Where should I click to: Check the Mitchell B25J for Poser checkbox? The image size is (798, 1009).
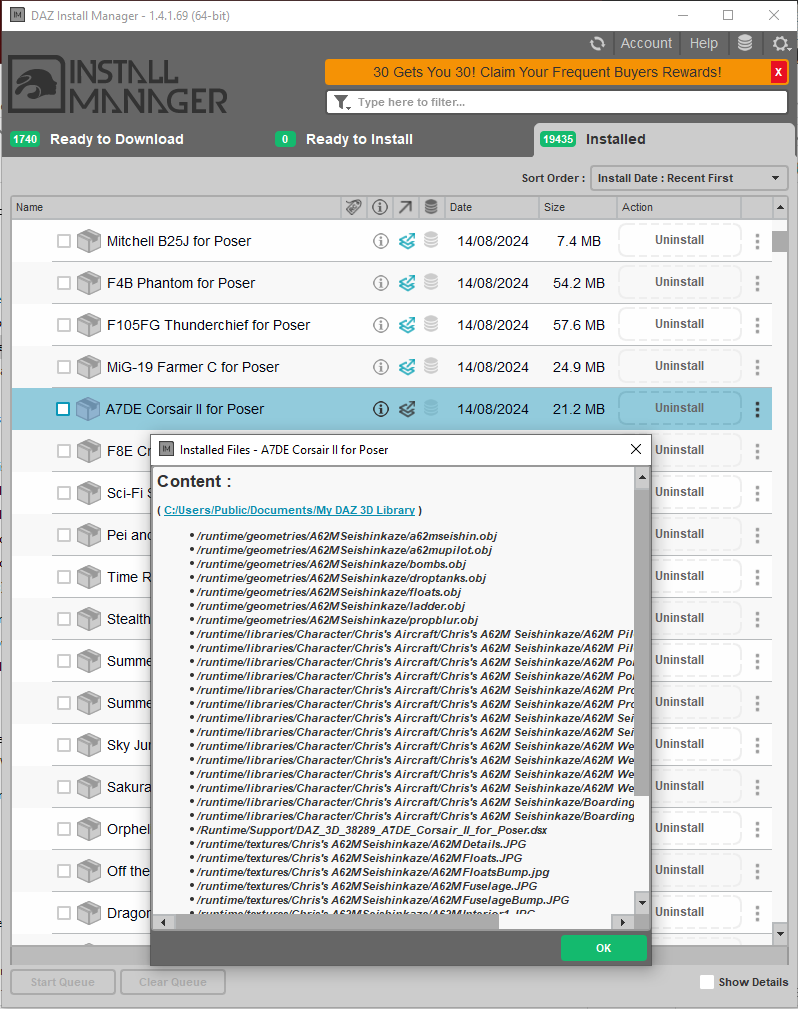pos(64,241)
